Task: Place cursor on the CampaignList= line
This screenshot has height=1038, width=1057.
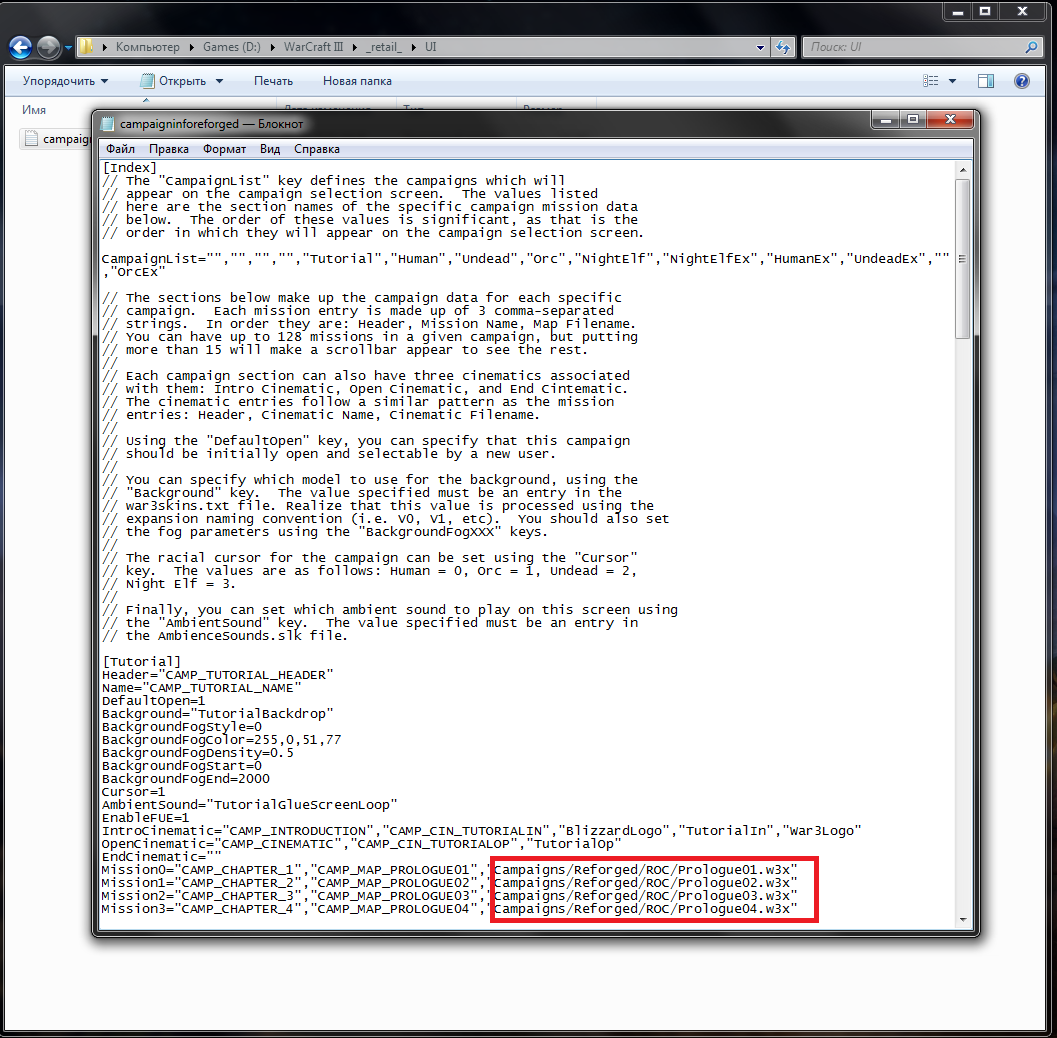Action: (x=525, y=259)
